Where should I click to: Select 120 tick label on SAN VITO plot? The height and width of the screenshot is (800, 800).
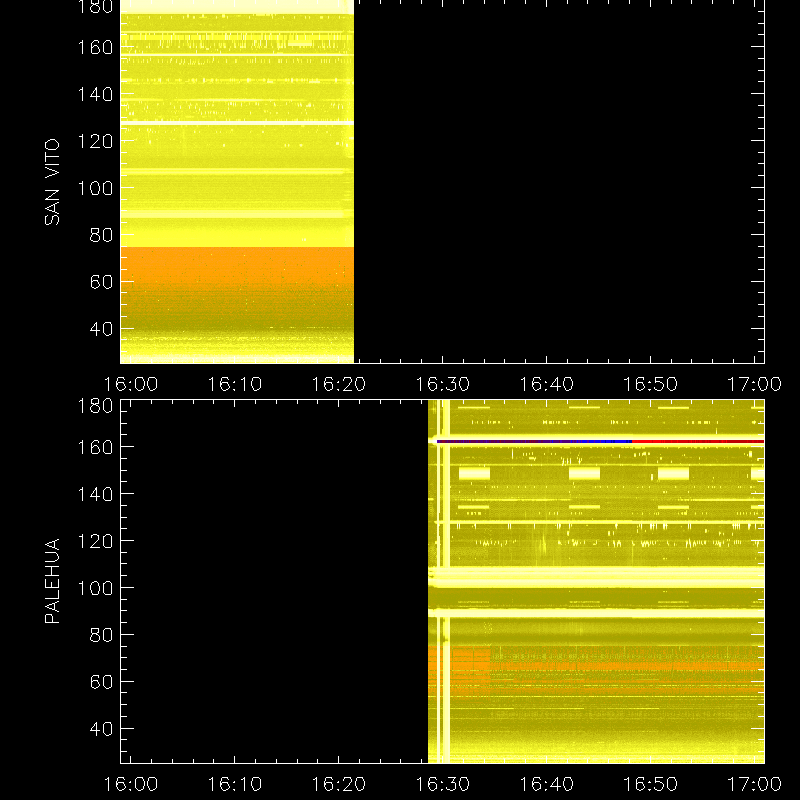[x=95, y=141]
